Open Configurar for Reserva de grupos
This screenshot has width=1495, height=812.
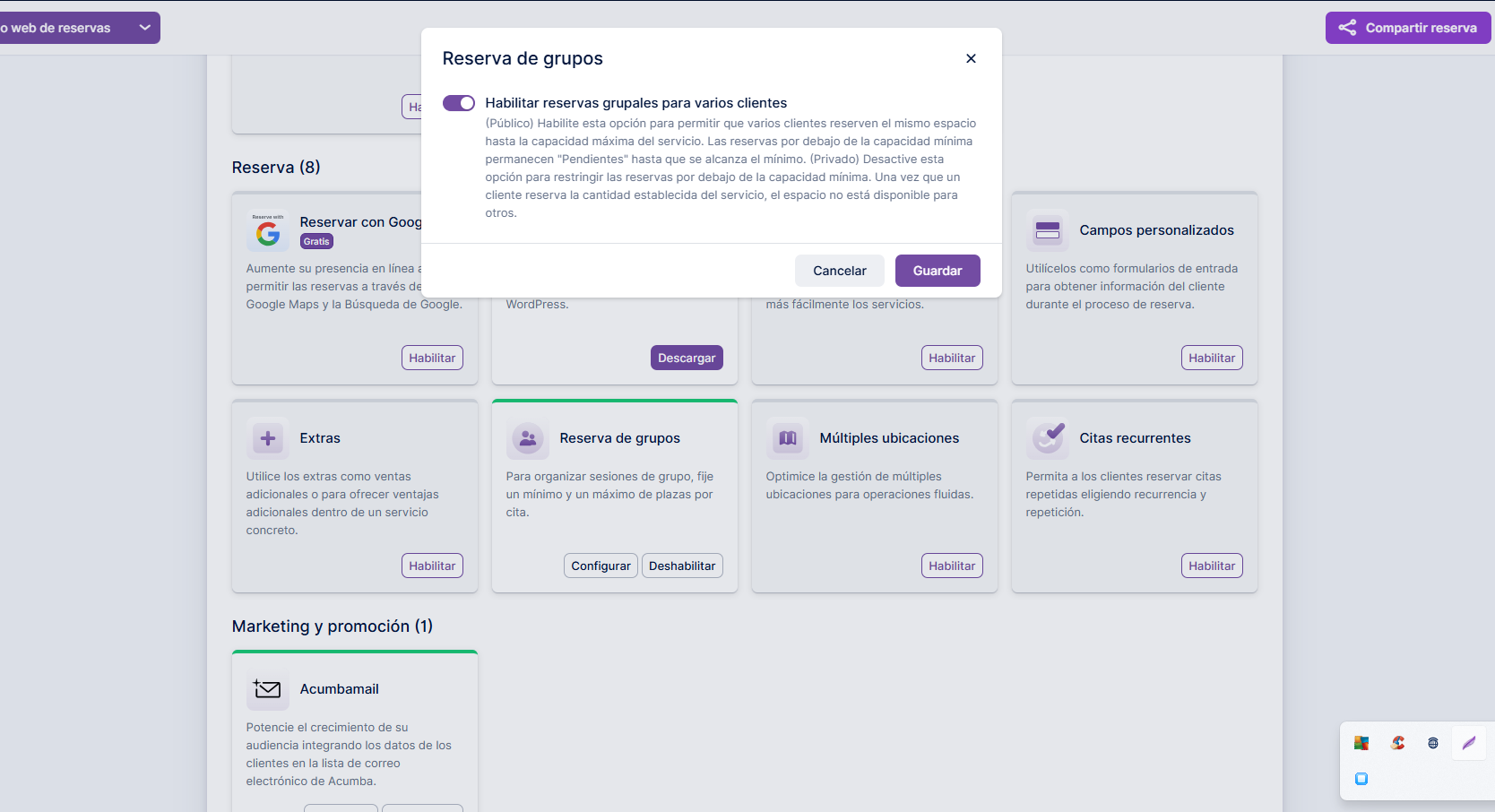[x=601, y=566]
